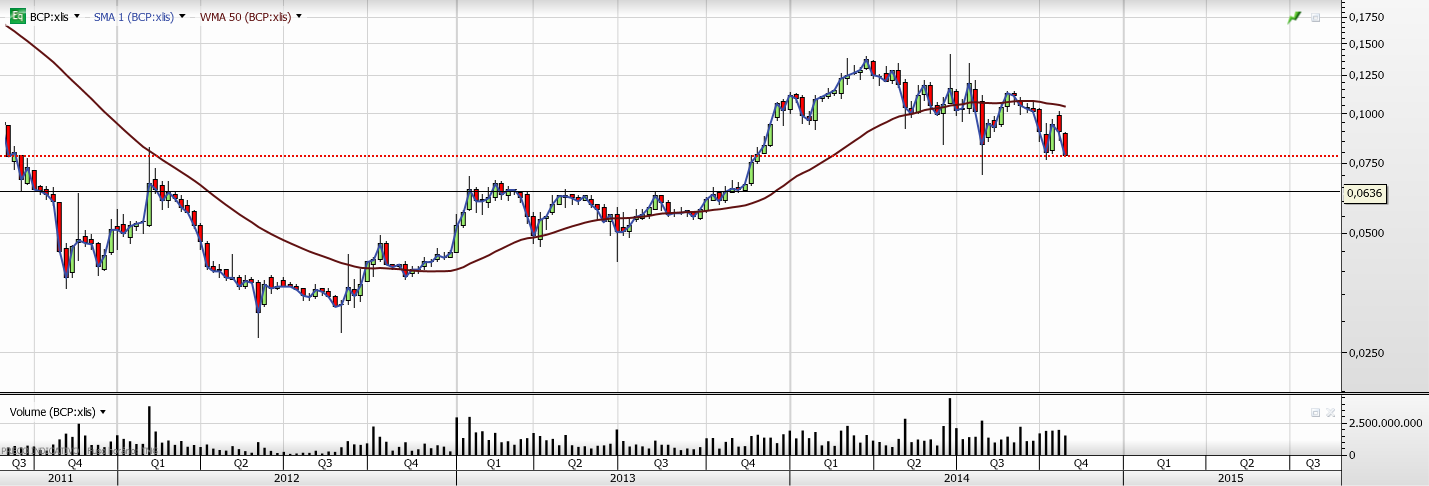Click the last red candlestick on the chart
Viewport: 1429px width, 486px height.
pyautogui.click(x=1066, y=144)
